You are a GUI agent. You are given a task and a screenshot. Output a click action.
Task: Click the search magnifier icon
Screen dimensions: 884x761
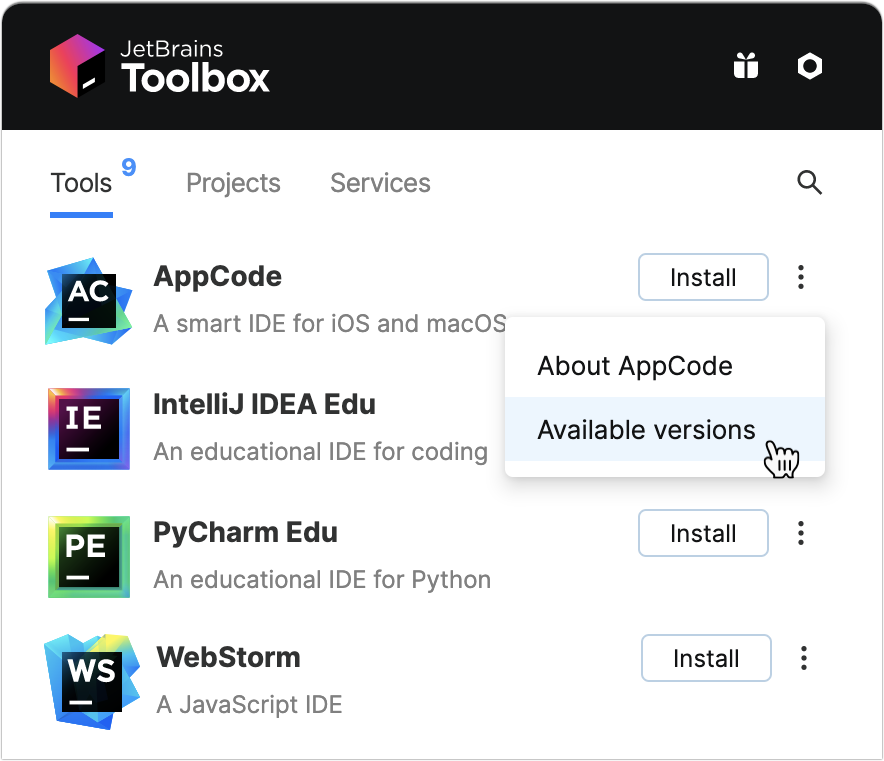click(x=809, y=182)
